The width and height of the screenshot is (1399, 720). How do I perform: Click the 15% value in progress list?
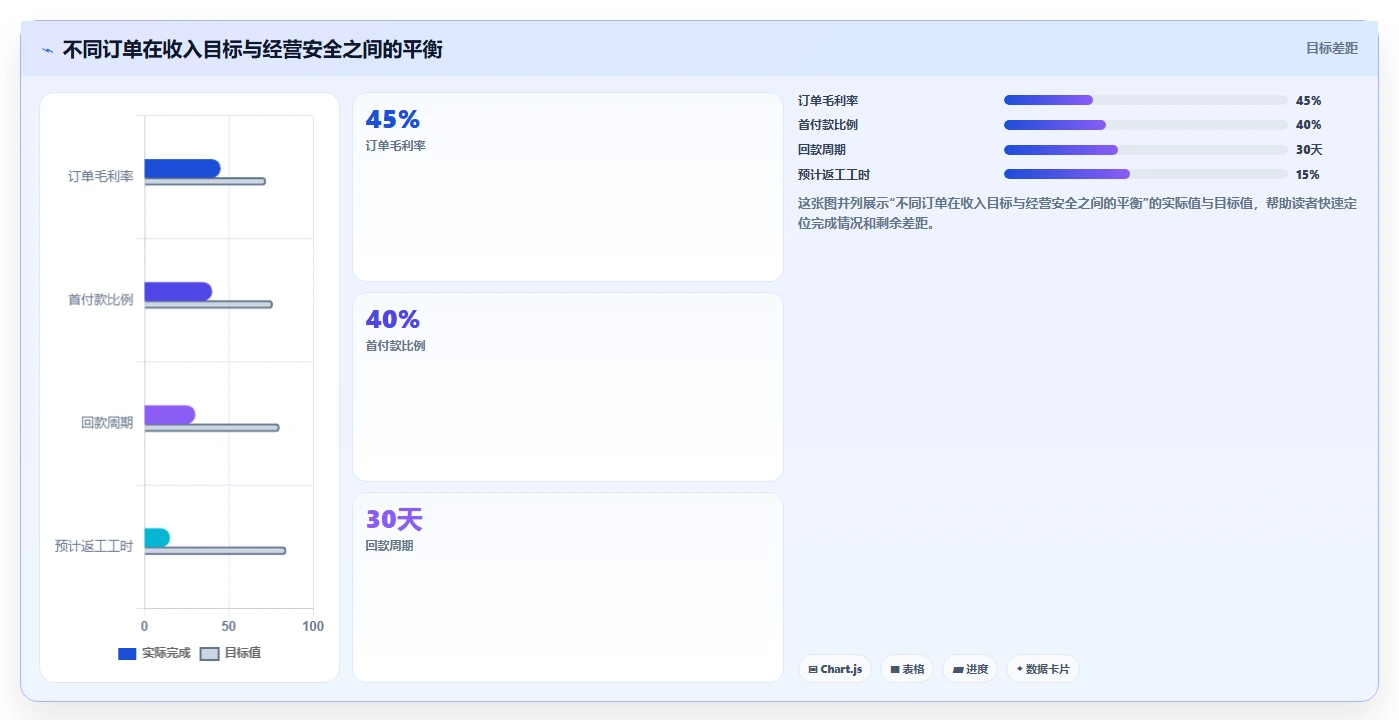[1307, 175]
